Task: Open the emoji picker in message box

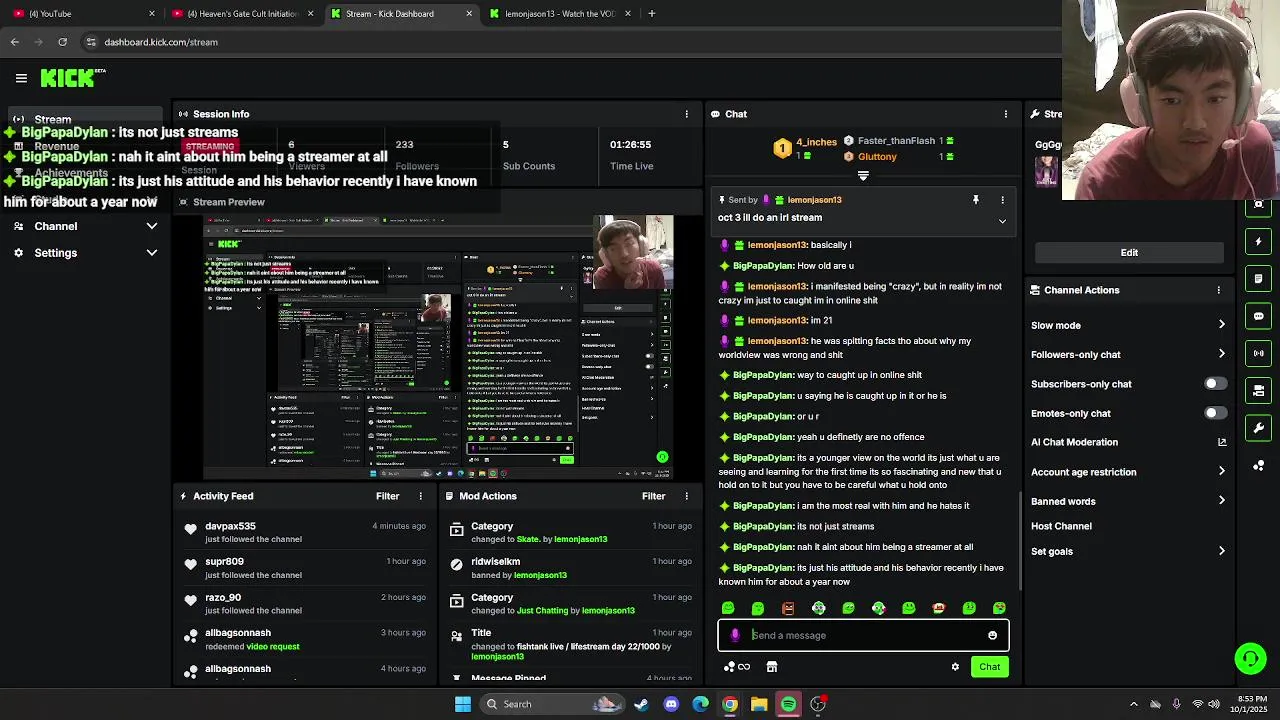Action: pos(992,635)
